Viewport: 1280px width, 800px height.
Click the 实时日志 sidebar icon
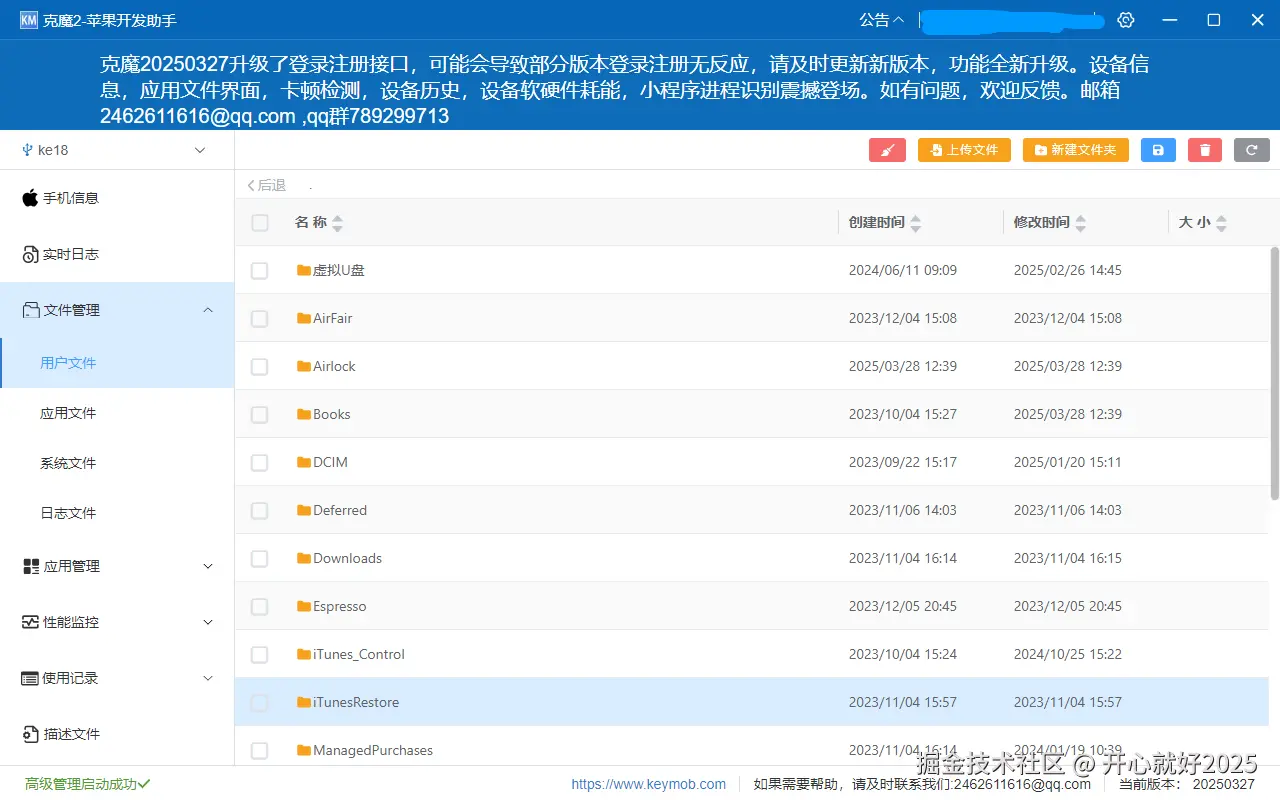pos(30,254)
